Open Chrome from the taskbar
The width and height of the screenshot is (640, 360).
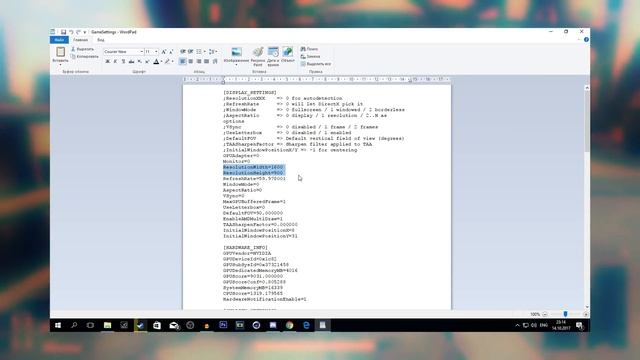(289, 325)
